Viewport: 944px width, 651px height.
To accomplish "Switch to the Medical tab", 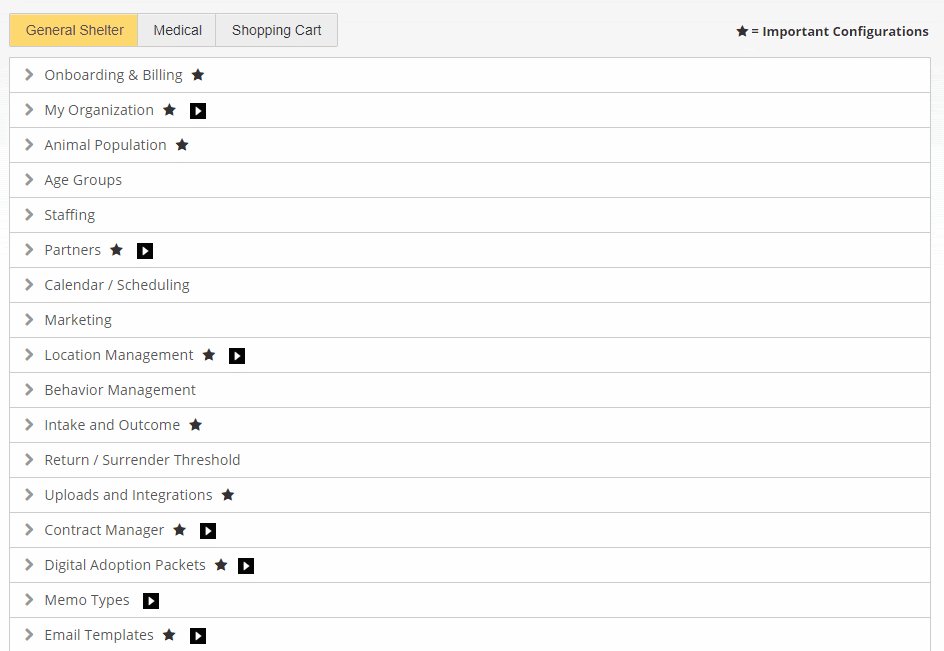I will 177,30.
